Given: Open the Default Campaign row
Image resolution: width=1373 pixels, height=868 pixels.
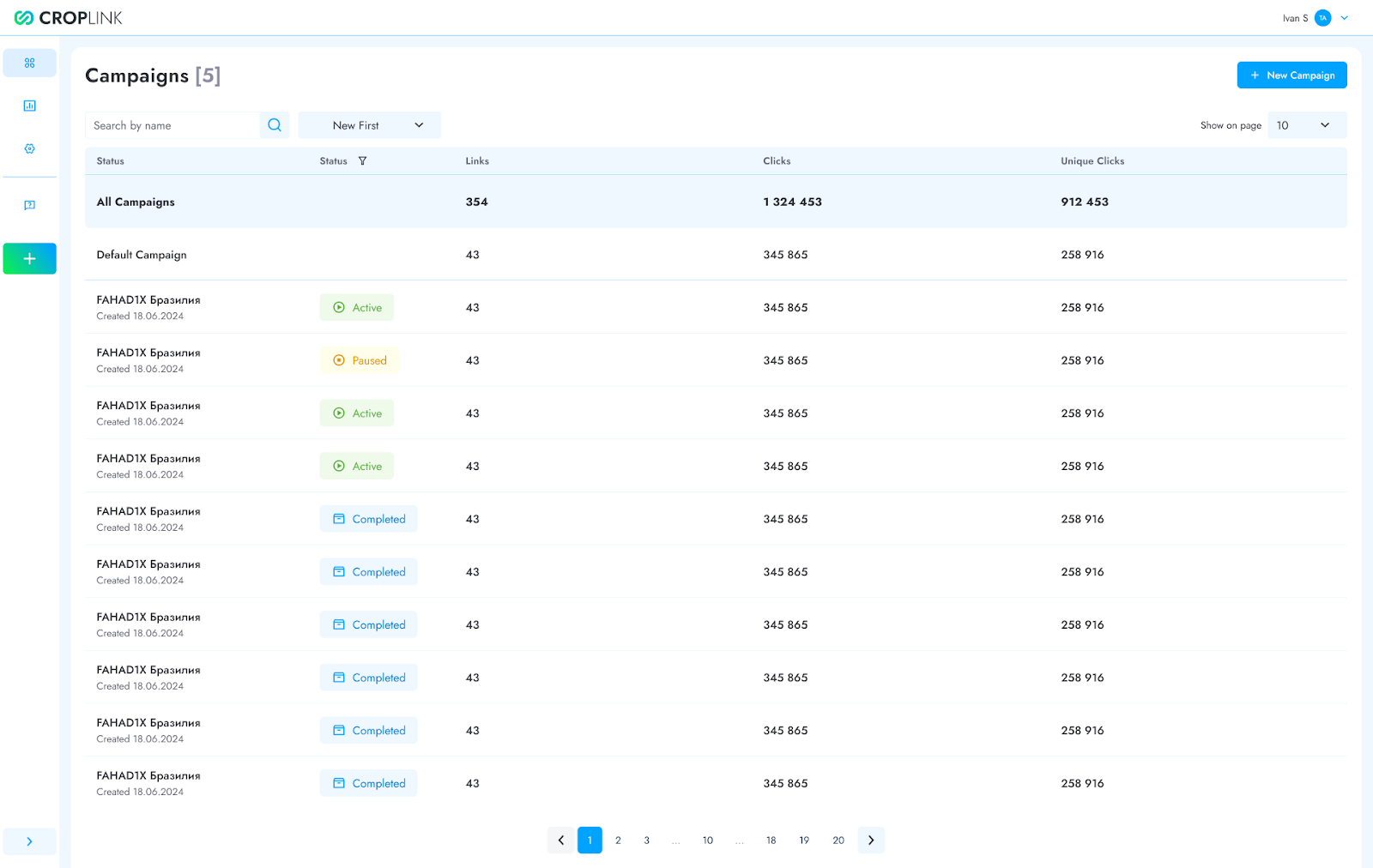Looking at the screenshot, I should (x=142, y=255).
